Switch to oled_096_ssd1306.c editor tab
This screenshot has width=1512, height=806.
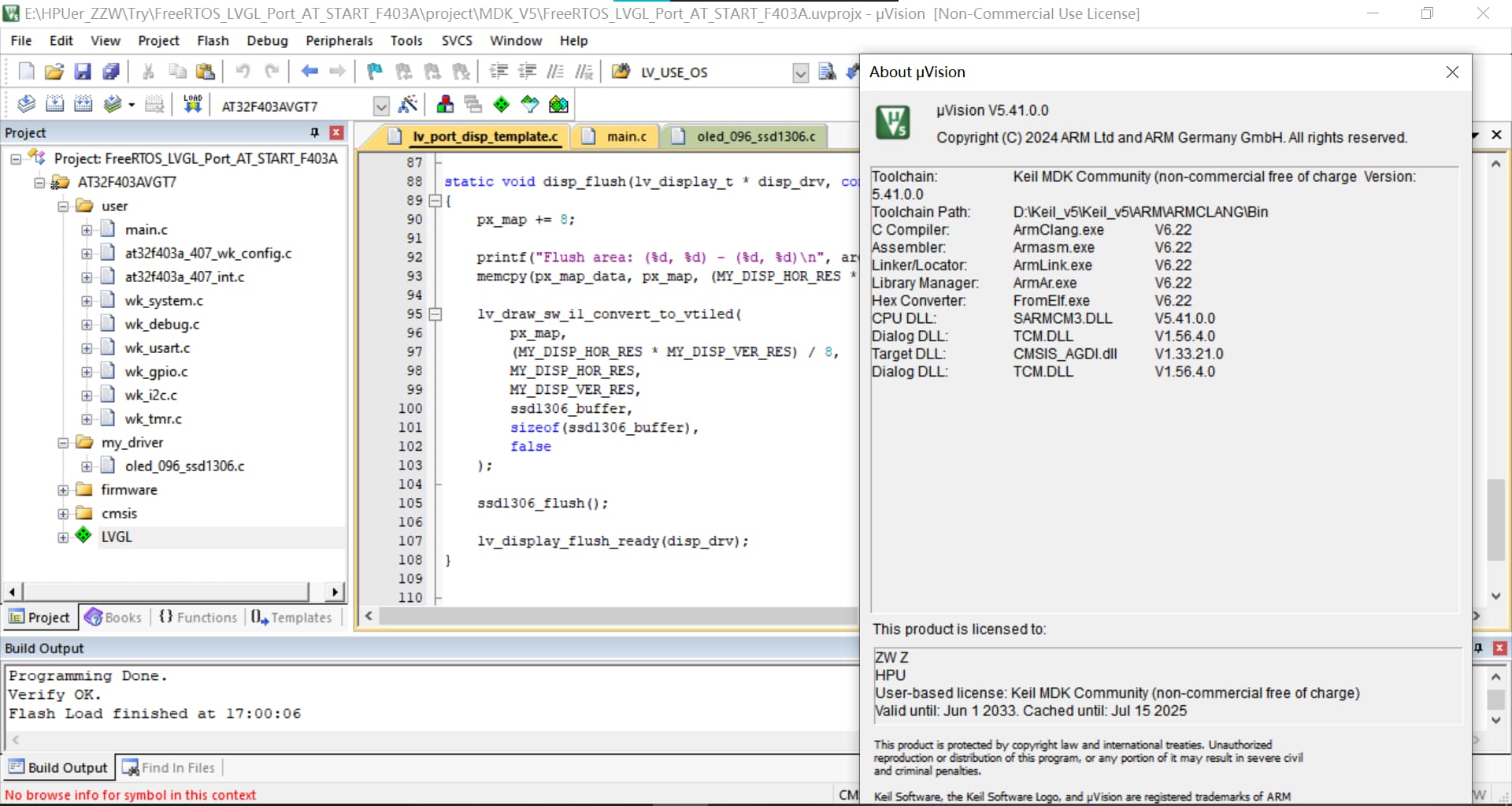[744, 136]
